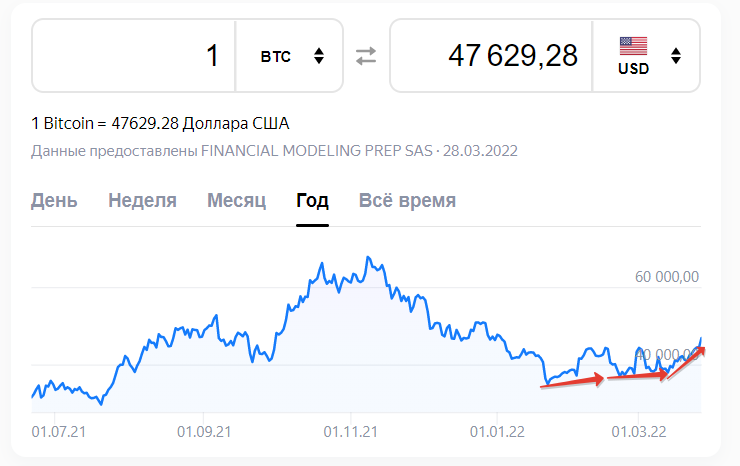
Task: Click the 01.01.22 date label
Action: click(x=497, y=432)
